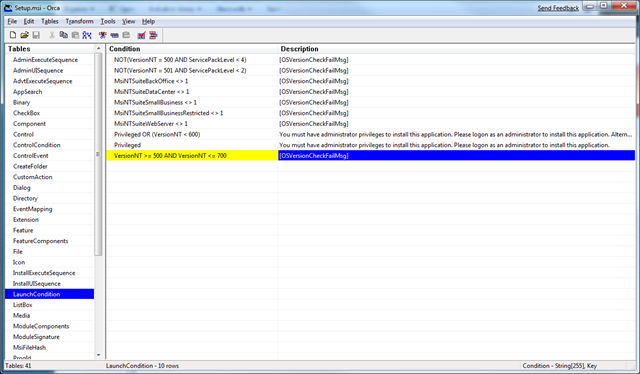Click the Copy toolbar icon
The width and height of the screenshot is (640, 374).
click(x=64, y=35)
